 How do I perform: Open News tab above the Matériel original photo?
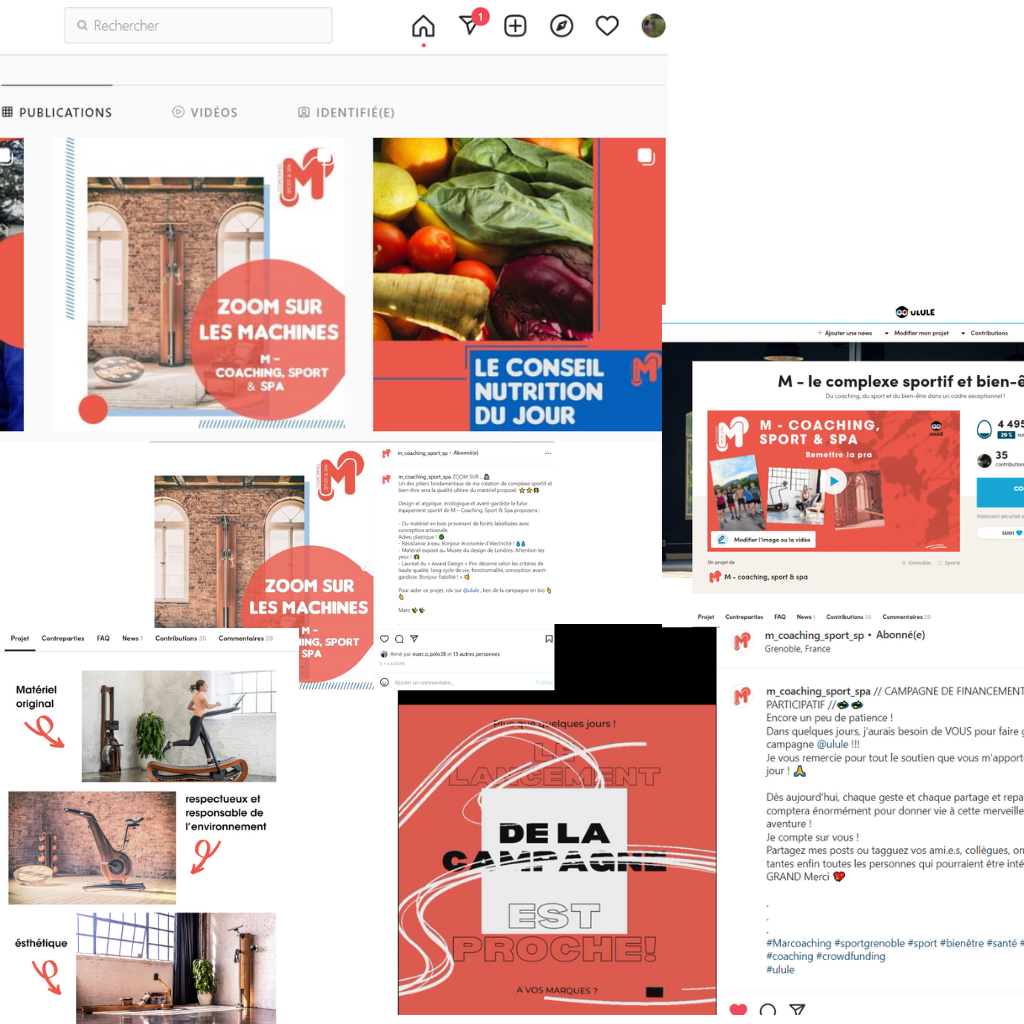(x=132, y=638)
